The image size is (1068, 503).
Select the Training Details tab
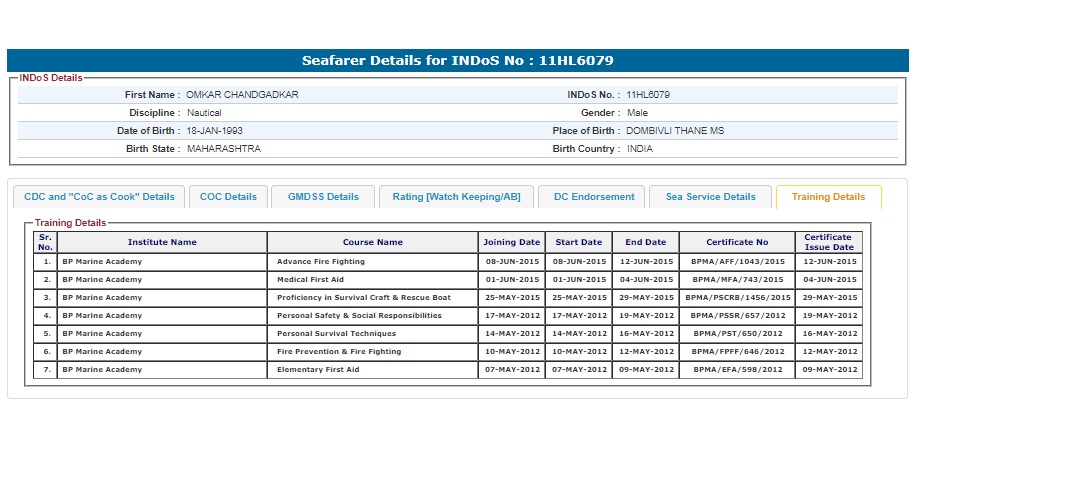(x=828, y=197)
